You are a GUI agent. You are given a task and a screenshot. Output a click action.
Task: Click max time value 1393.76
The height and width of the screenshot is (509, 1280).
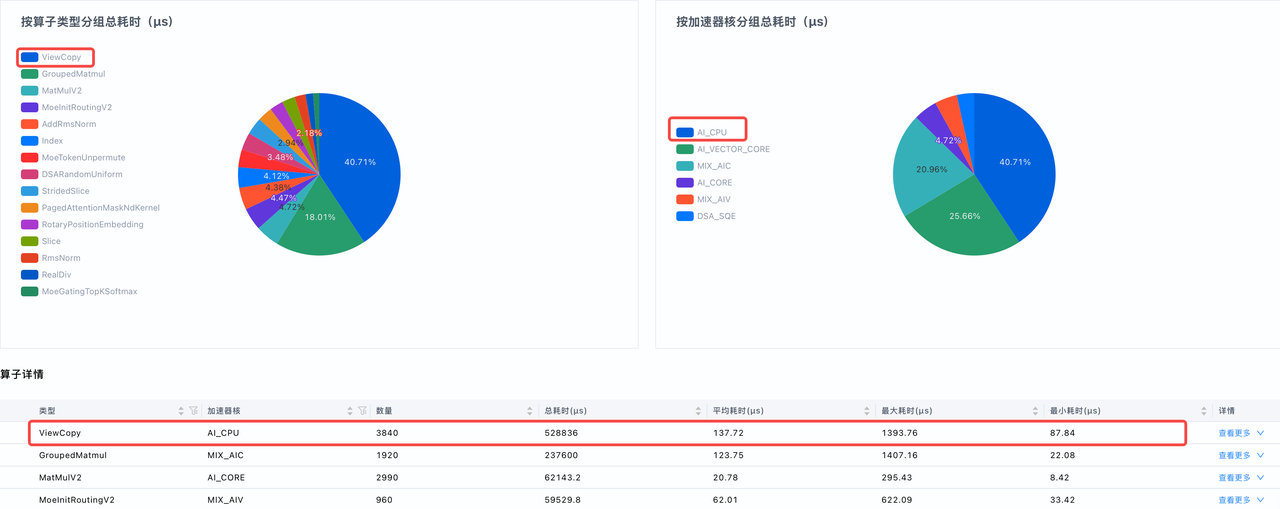coord(901,433)
